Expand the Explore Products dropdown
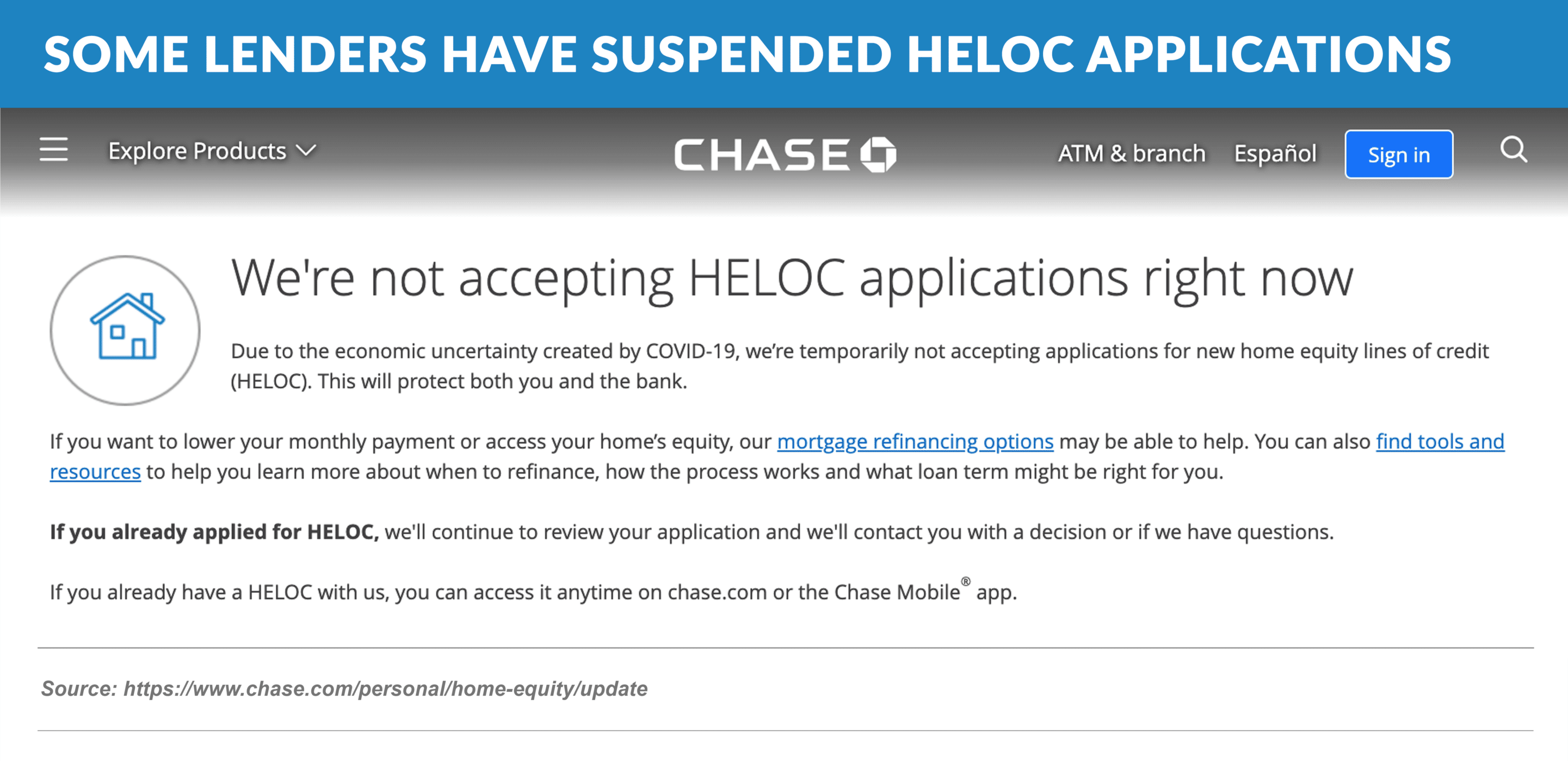The image size is (1568, 761). 197,151
